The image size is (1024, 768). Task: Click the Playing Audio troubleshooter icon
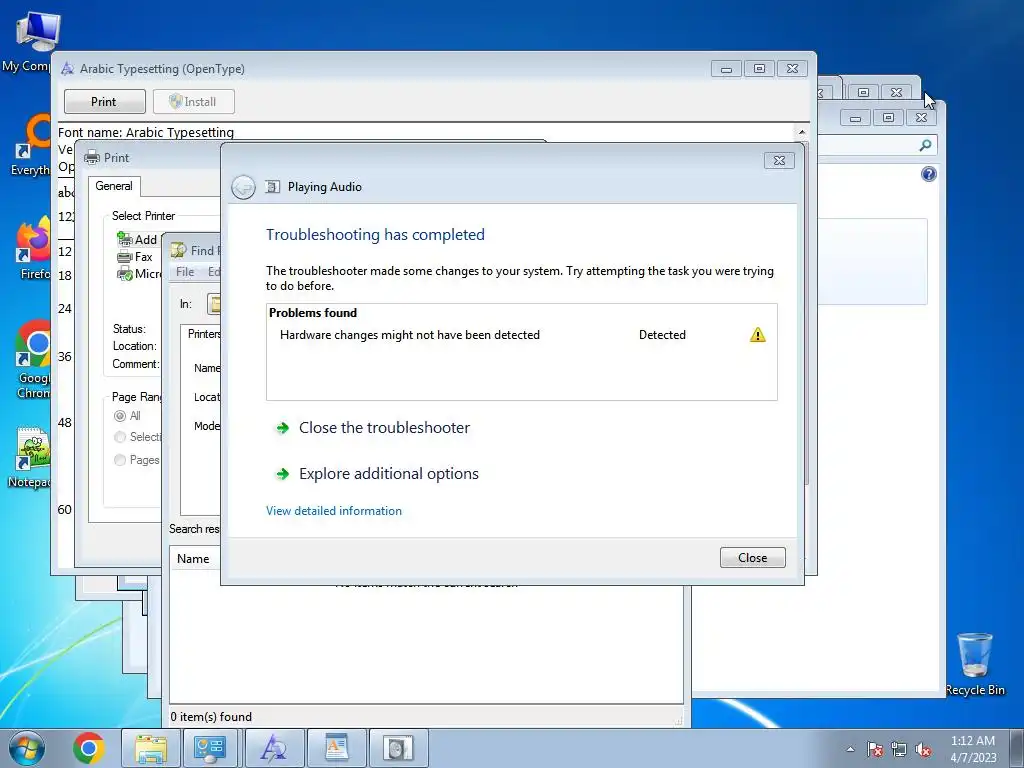(x=272, y=187)
